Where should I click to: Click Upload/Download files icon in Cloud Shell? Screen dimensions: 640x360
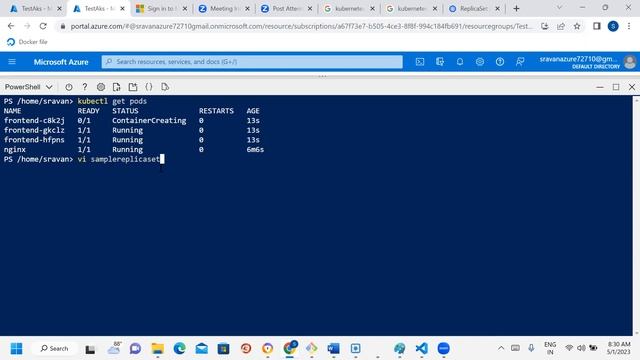tap(117, 87)
